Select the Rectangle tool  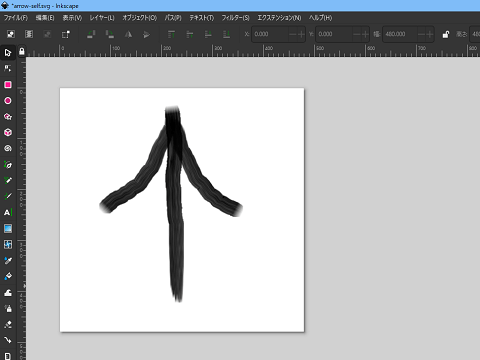8,85
